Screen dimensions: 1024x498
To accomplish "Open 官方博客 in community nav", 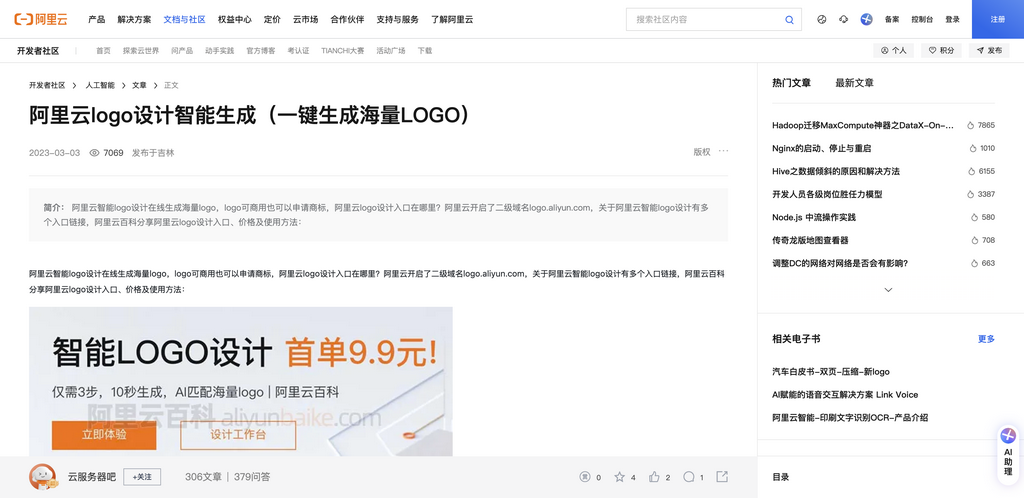I will tap(261, 50).
